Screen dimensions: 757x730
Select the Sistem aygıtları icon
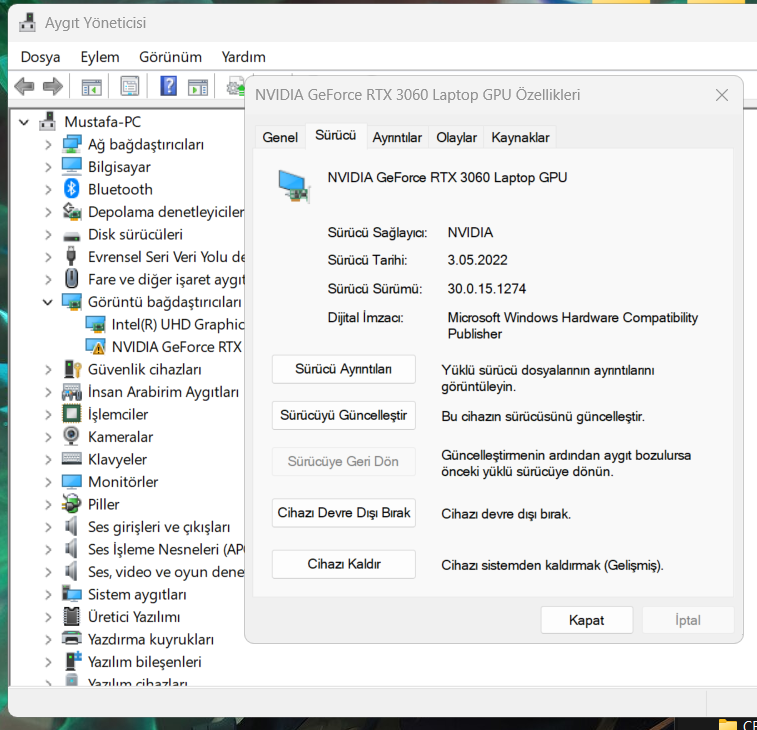tap(71, 594)
